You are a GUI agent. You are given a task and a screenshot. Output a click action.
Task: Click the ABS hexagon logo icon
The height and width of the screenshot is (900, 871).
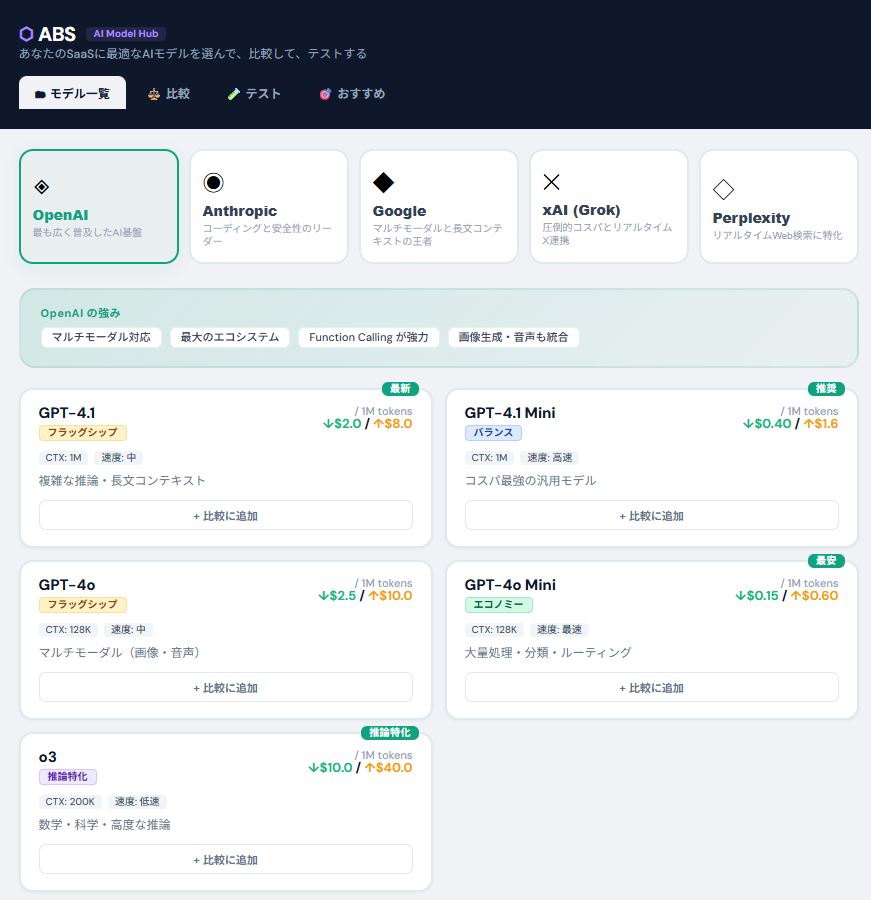26,34
